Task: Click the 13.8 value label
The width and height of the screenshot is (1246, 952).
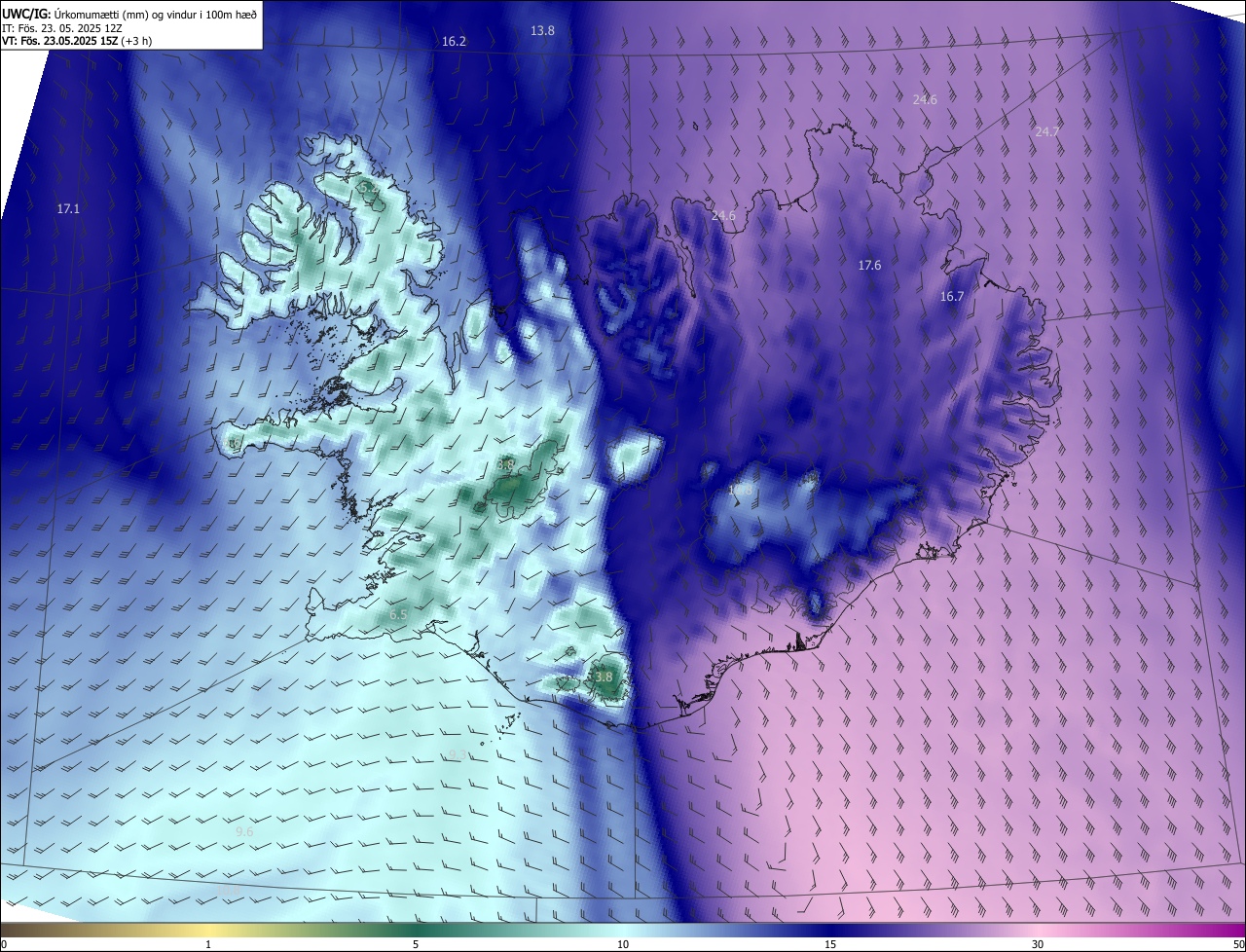Action: pyautogui.click(x=542, y=31)
